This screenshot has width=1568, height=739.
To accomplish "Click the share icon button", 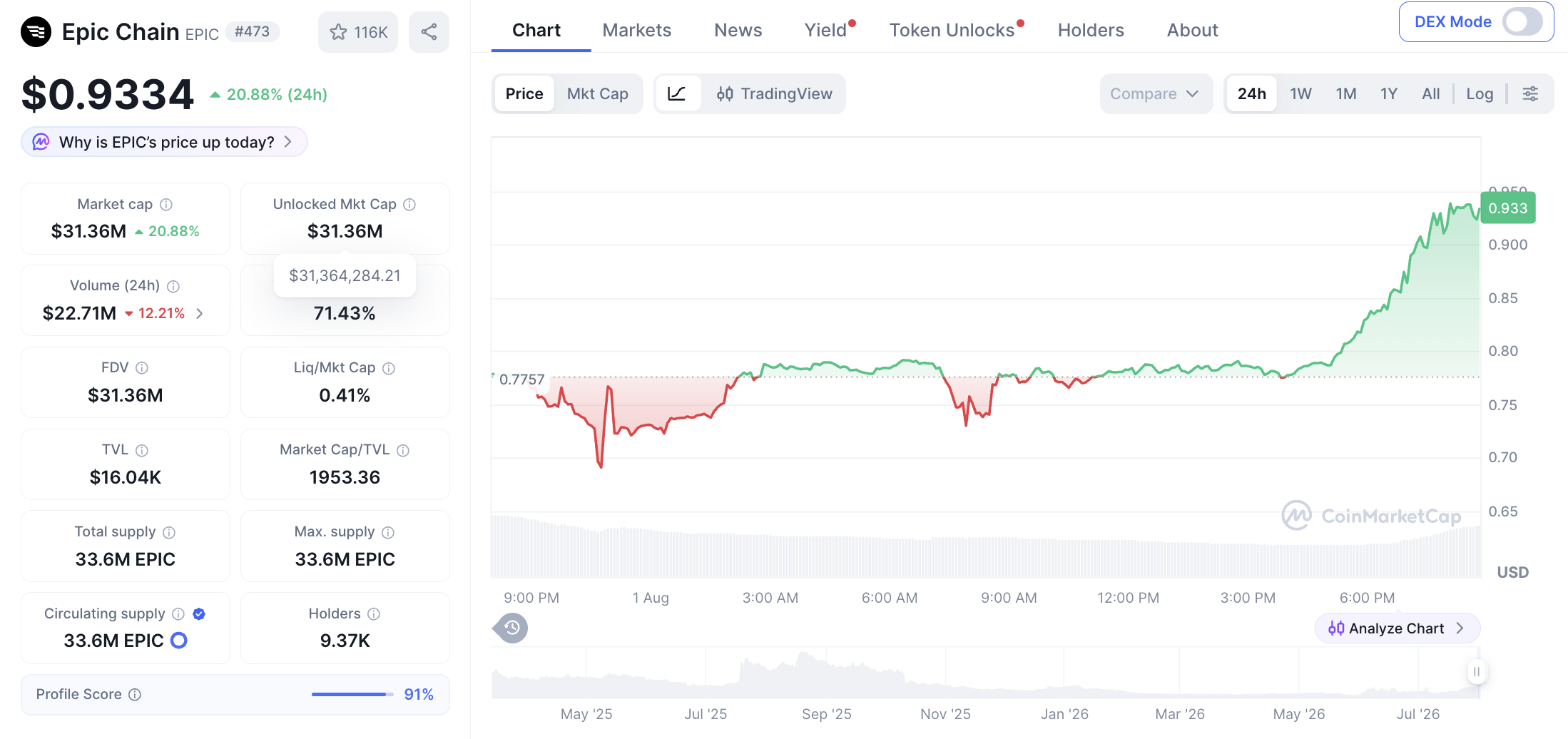I will [429, 32].
